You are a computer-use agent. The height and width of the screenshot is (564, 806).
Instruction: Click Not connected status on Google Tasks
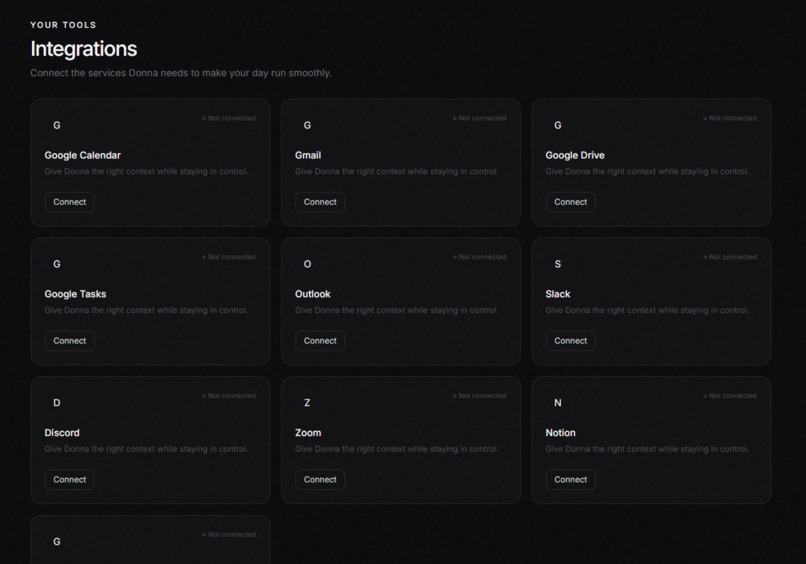click(x=229, y=257)
